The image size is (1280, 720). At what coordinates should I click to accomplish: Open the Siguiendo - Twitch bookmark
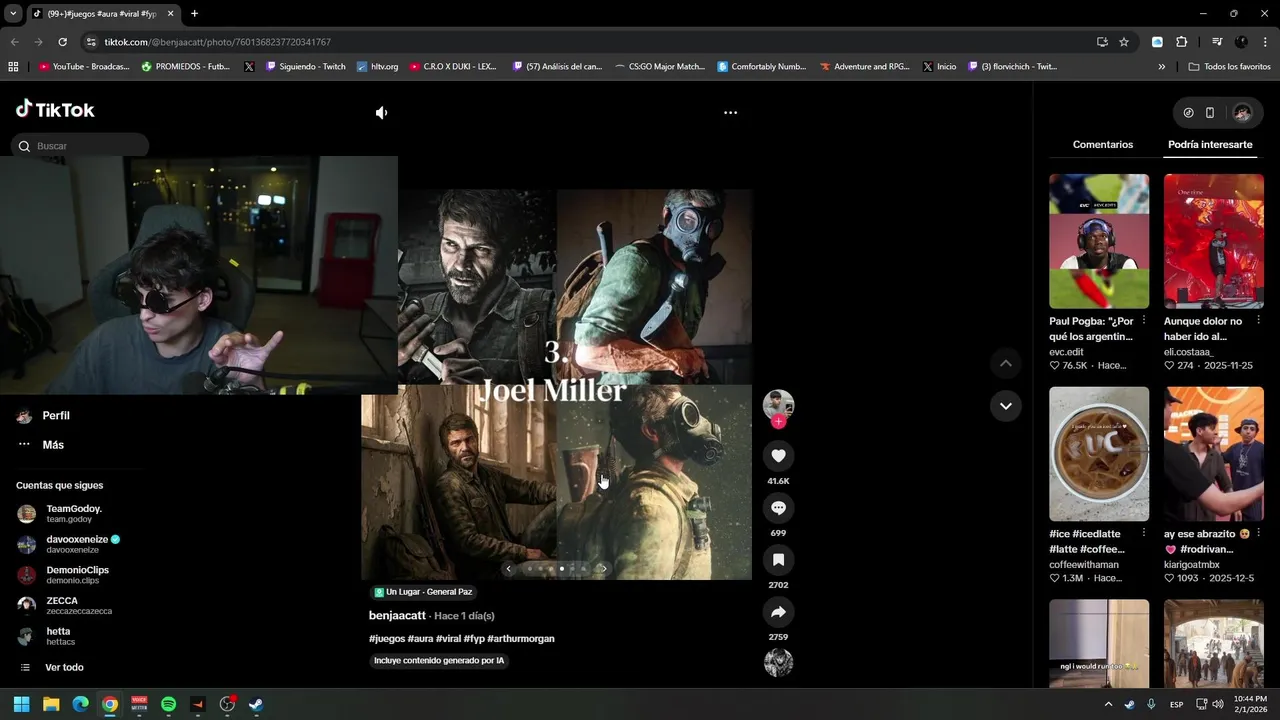(x=306, y=67)
